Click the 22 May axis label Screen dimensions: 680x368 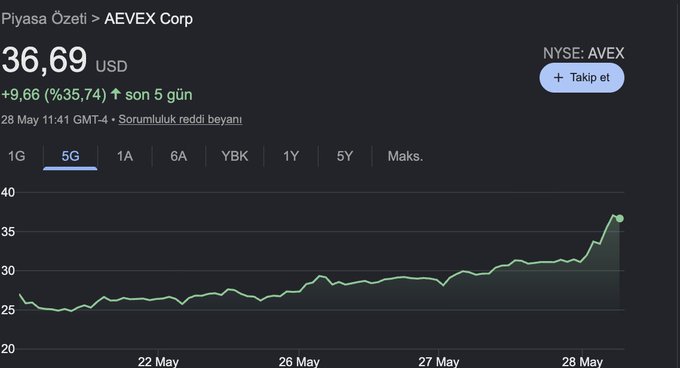pyautogui.click(x=158, y=361)
